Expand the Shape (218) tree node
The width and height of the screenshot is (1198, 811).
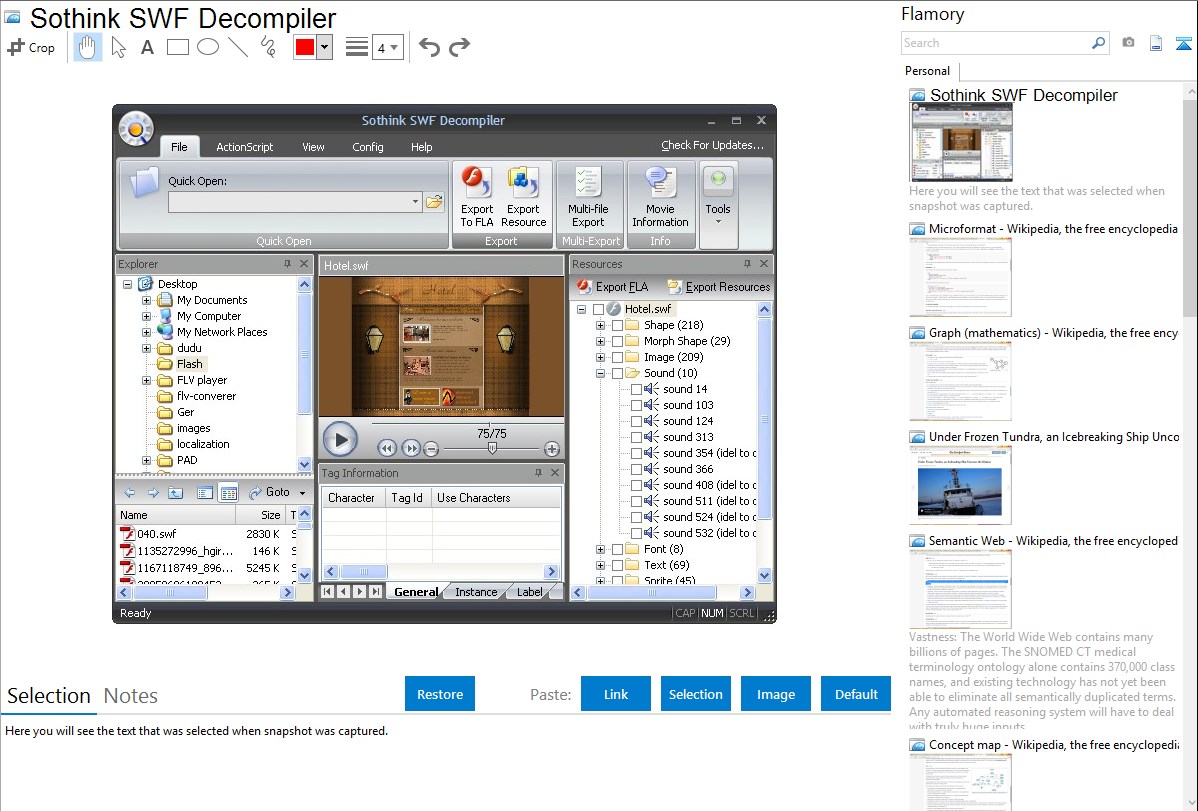(x=600, y=326)
